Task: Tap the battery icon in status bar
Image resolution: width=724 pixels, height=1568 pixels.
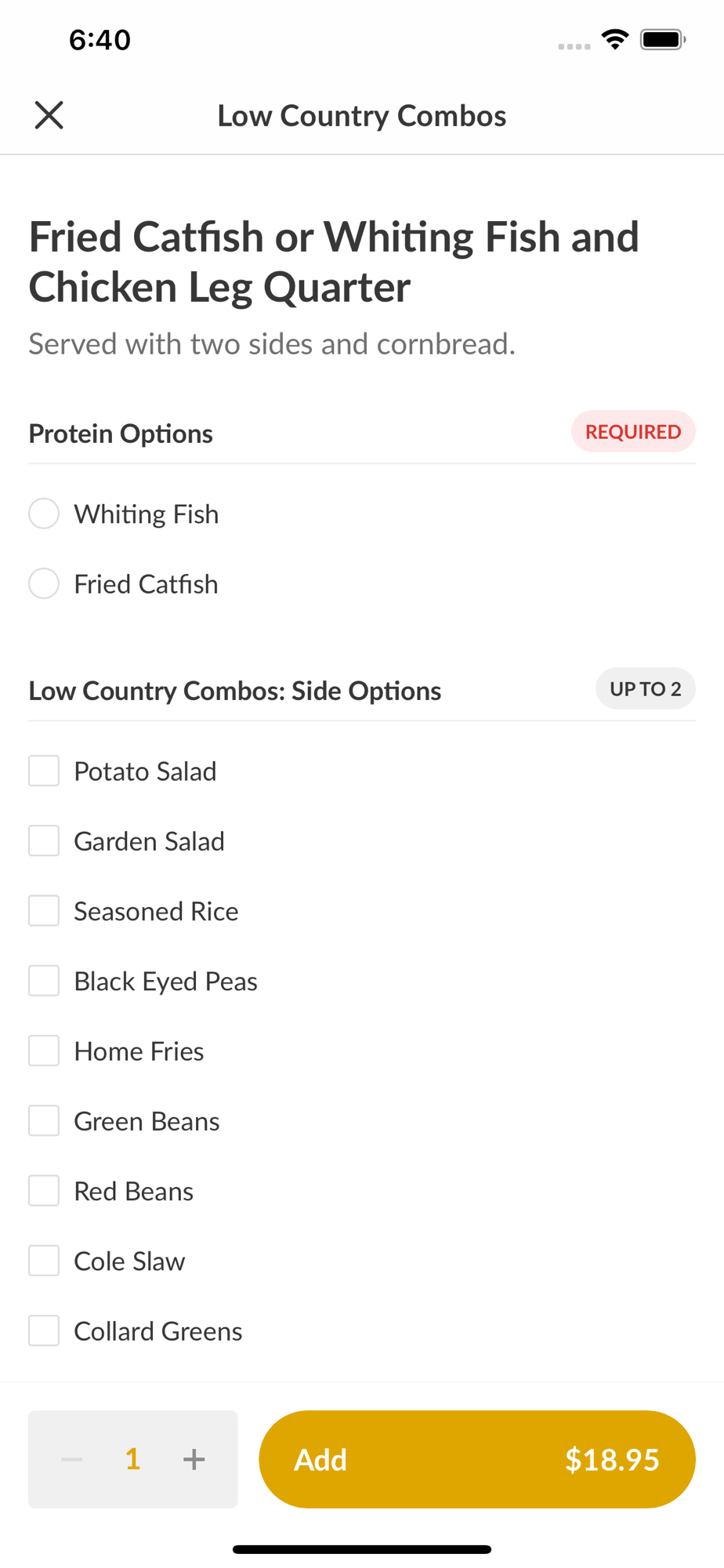Action: pos(663,39)
